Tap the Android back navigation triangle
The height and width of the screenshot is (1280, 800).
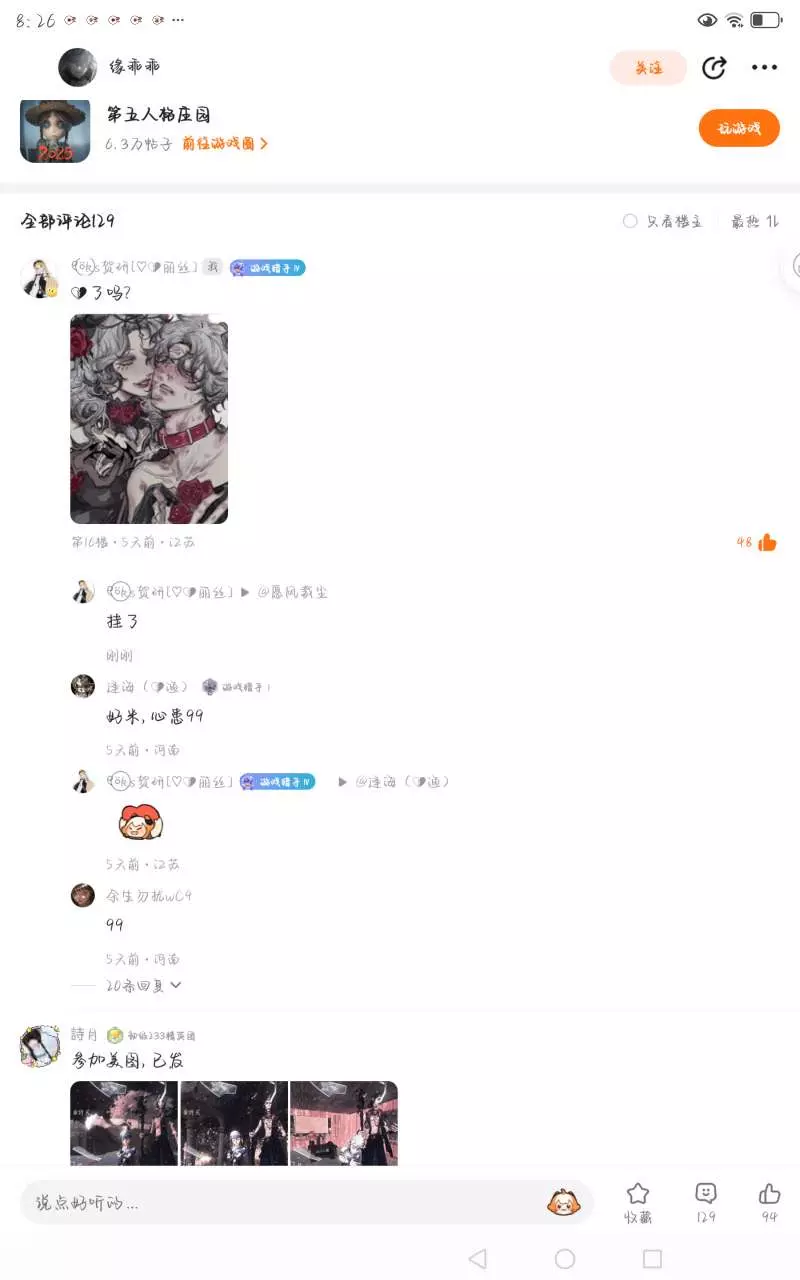(x=477, y=1258)
